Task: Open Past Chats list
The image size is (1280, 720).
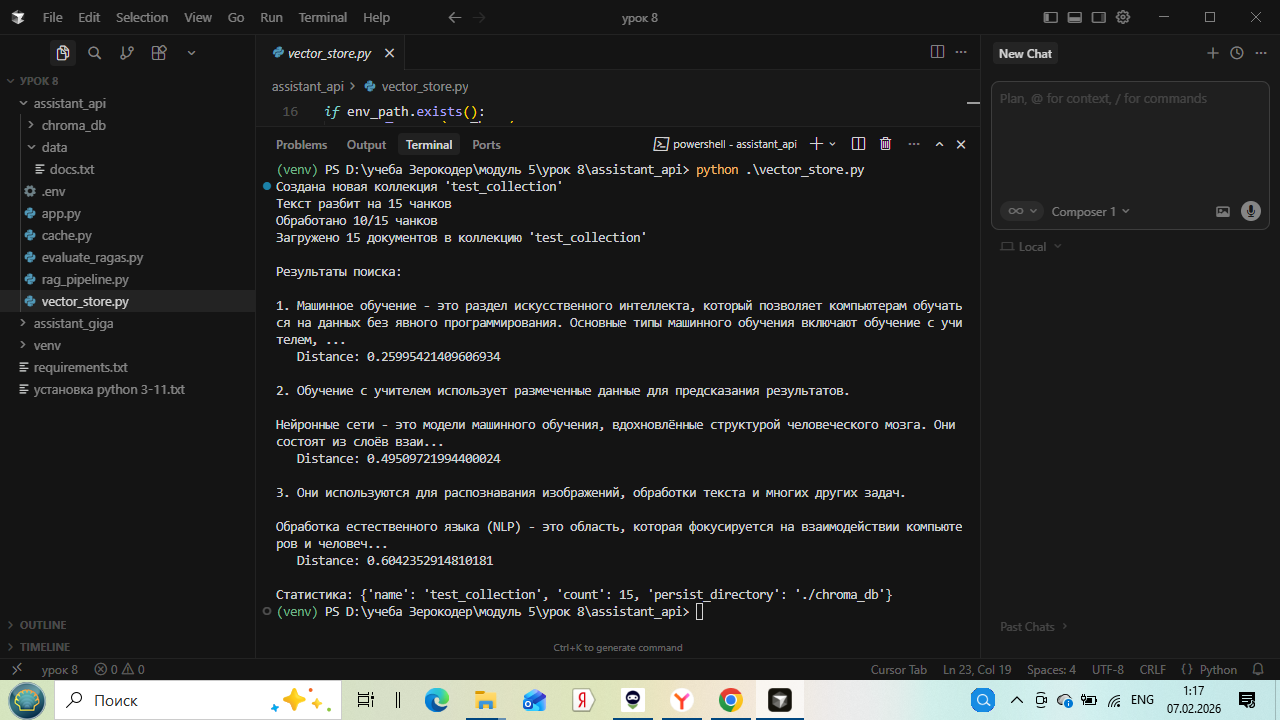Action: tap(1034, 626)
